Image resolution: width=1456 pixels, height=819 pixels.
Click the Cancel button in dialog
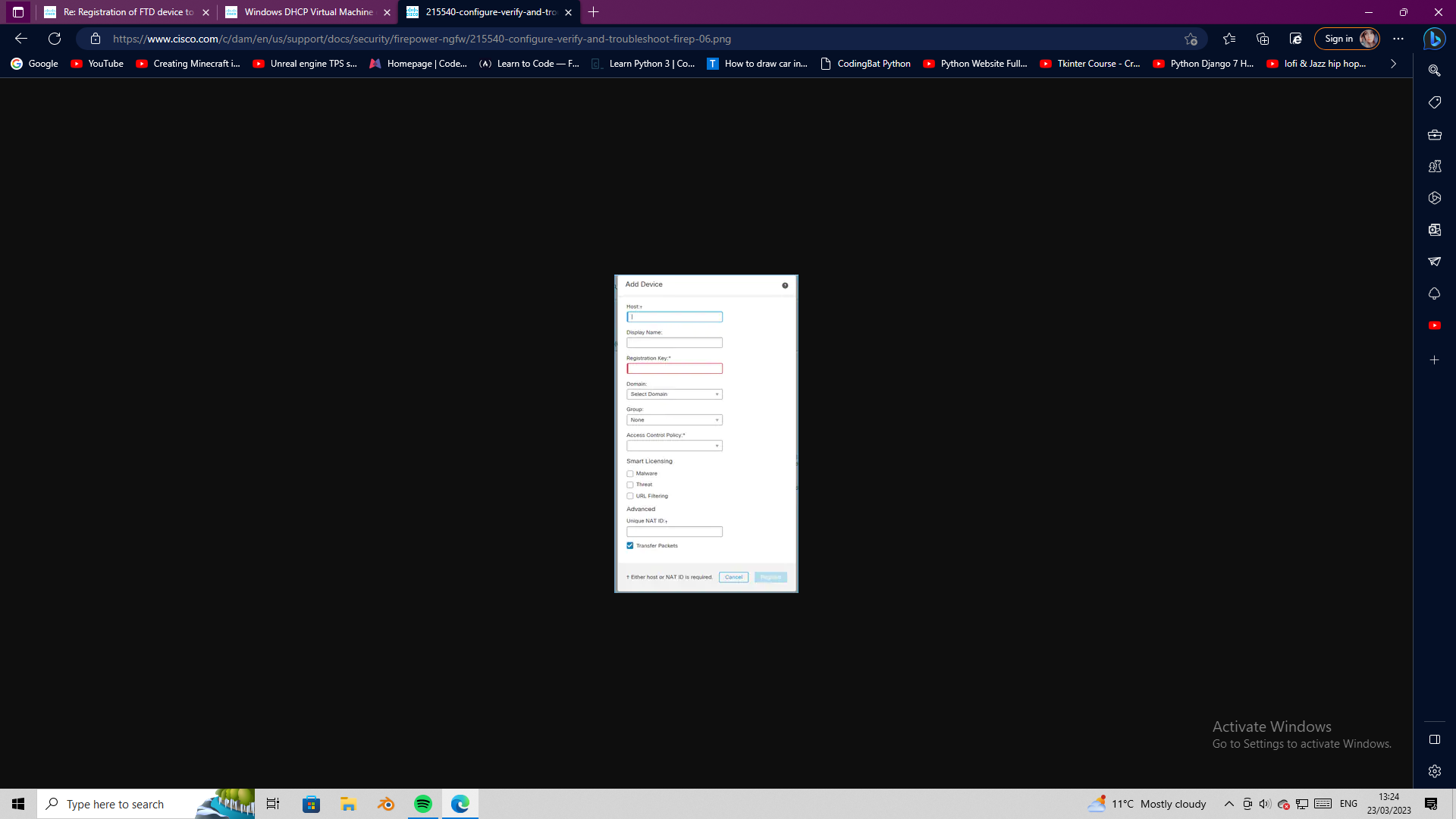[733, 577]
